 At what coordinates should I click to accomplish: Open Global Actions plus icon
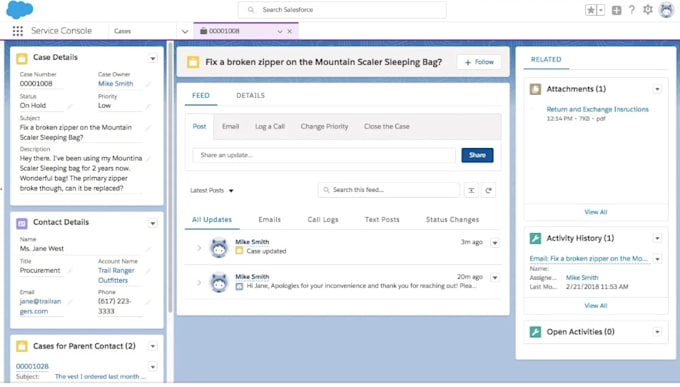pyautogui.click(x=616, y=10)
